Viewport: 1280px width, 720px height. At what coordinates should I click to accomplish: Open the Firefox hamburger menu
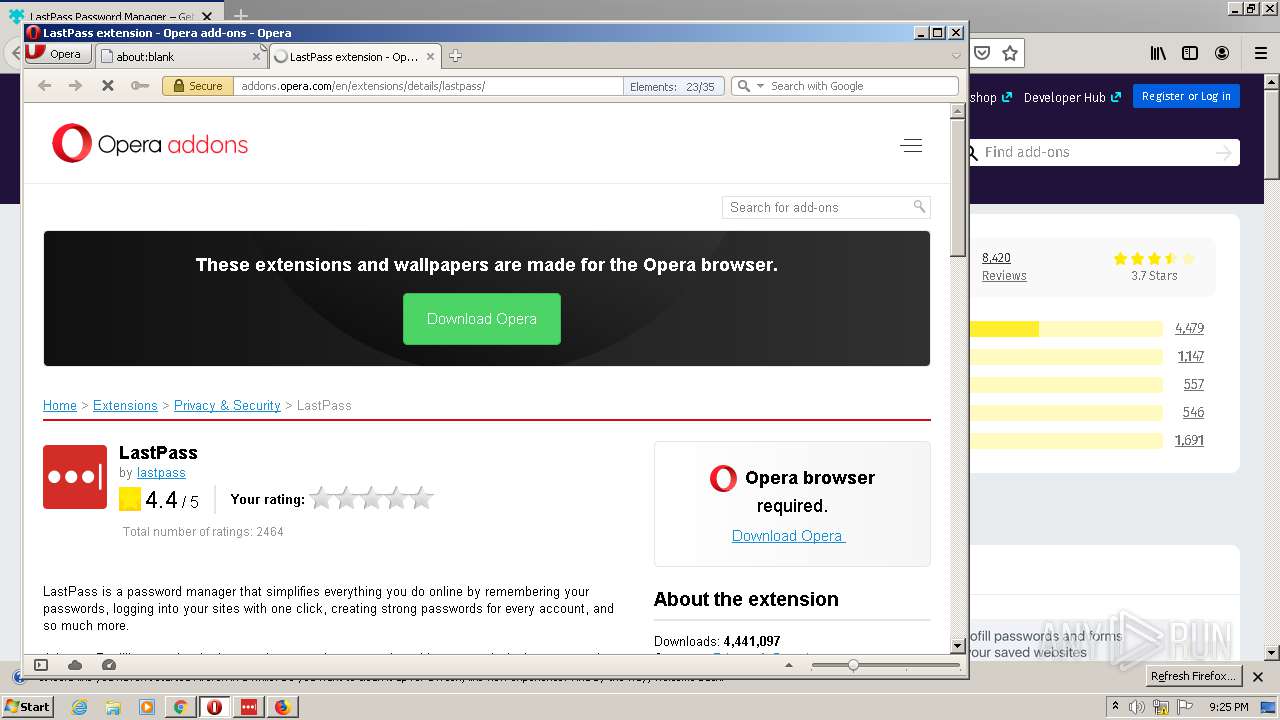click(x=1260, y=53)
